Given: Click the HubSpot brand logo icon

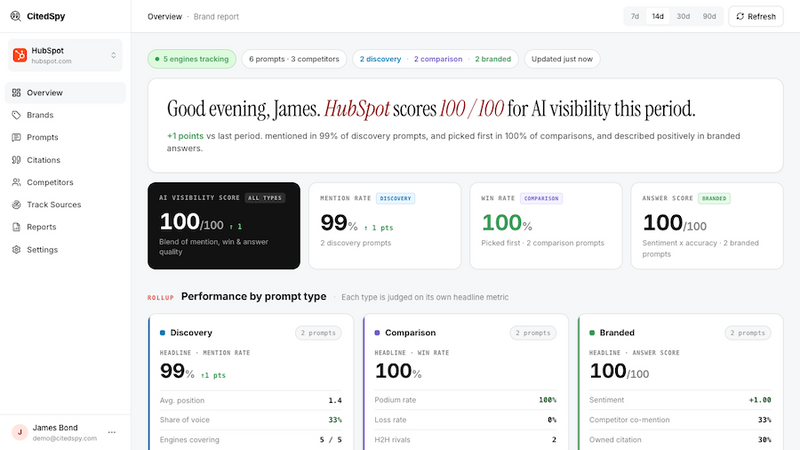Looking at the screenshot, I should (x=20, y=55).
